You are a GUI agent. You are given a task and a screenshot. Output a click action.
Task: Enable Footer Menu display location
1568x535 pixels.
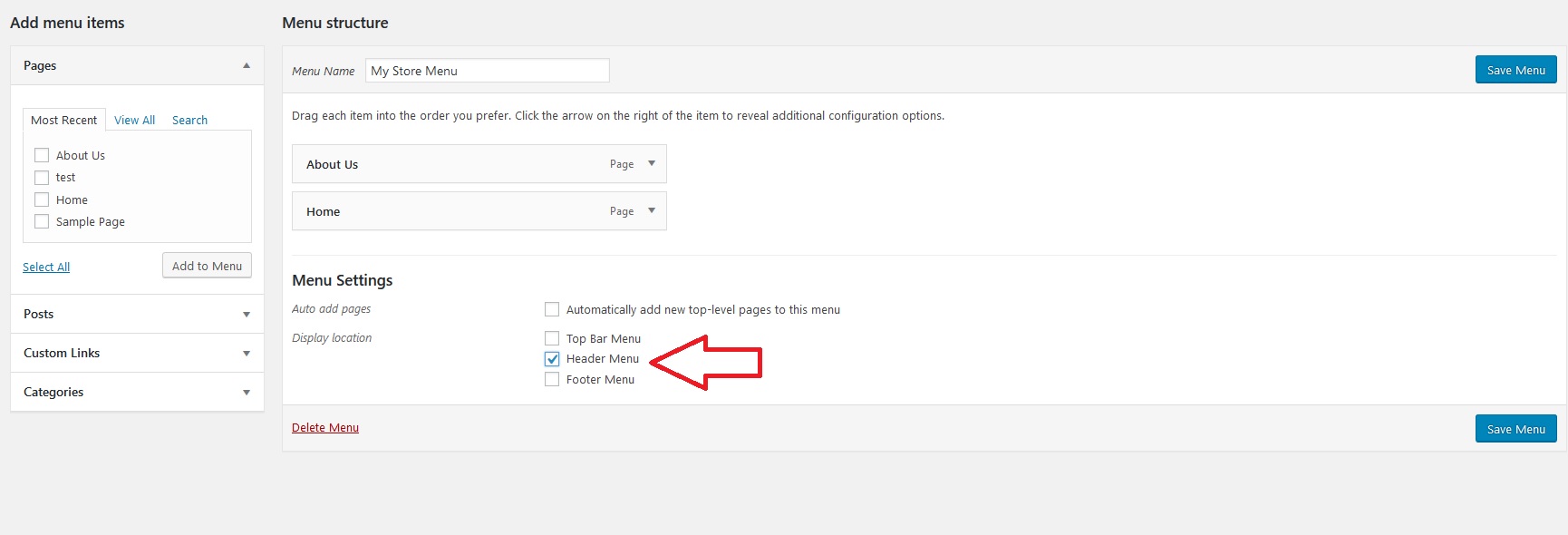[x=552, y=379]
